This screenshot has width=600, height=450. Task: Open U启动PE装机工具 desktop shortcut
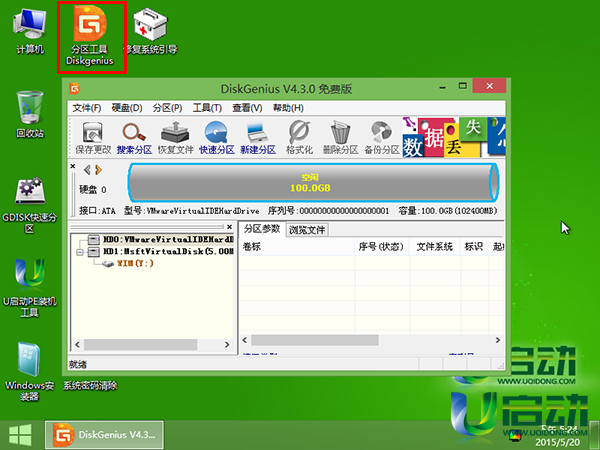tap(30, 288)
